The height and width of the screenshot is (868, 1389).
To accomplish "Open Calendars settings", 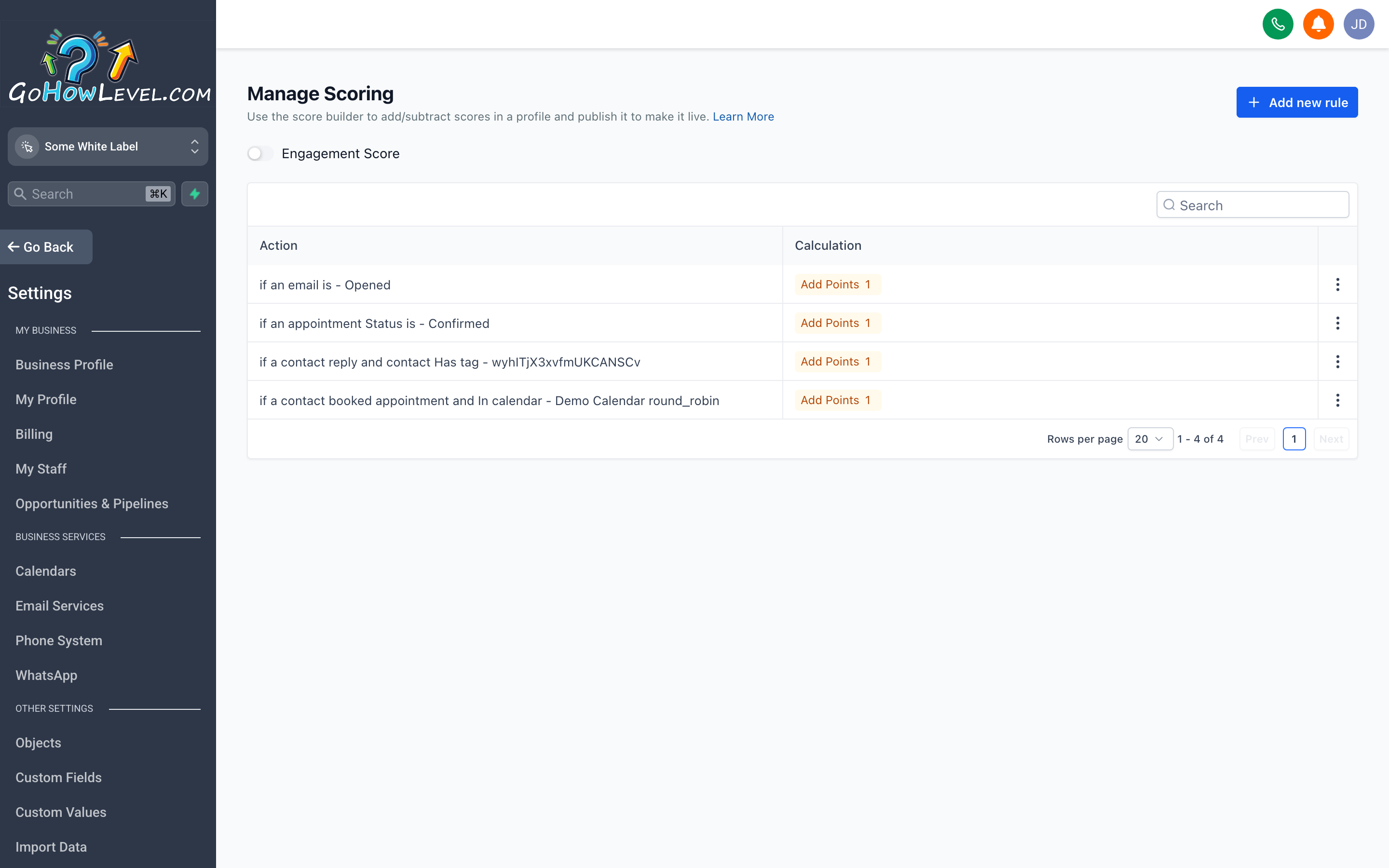I will [45, 571].
